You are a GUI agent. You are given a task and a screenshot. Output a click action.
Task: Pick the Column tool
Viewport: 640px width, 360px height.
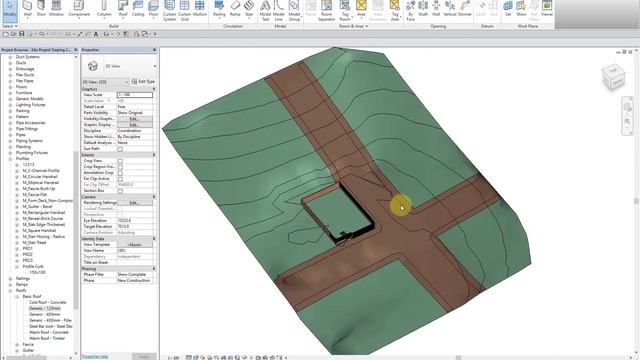(x=104, y=9)
